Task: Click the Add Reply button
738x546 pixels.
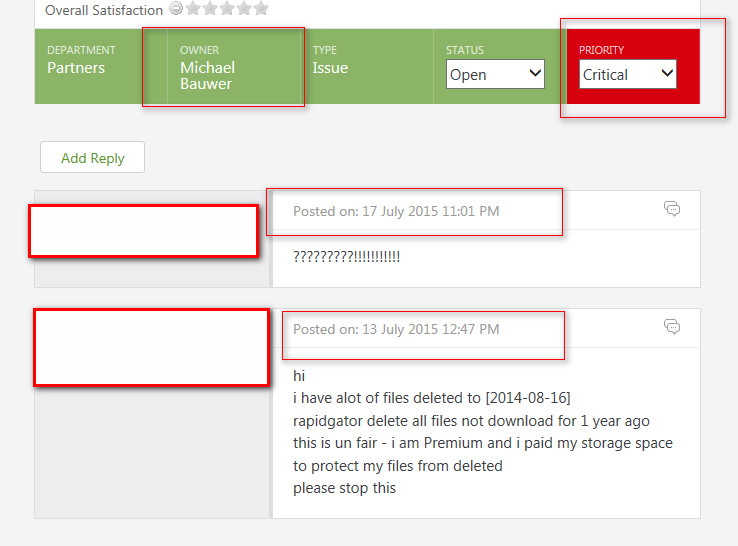Action: tap(92, 158)
